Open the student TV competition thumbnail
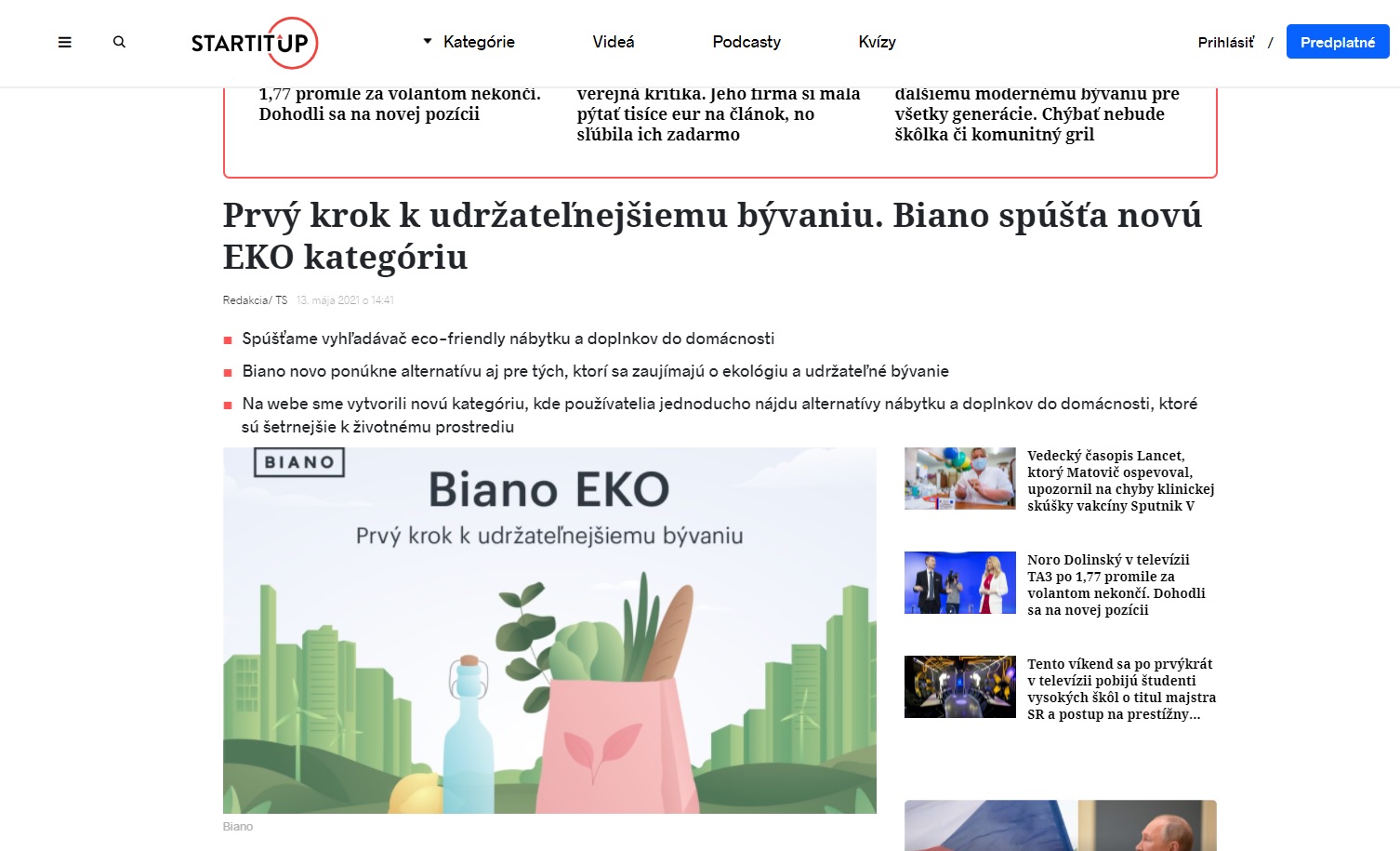Viewport: 1400px width, 851px height. [960, 687]
